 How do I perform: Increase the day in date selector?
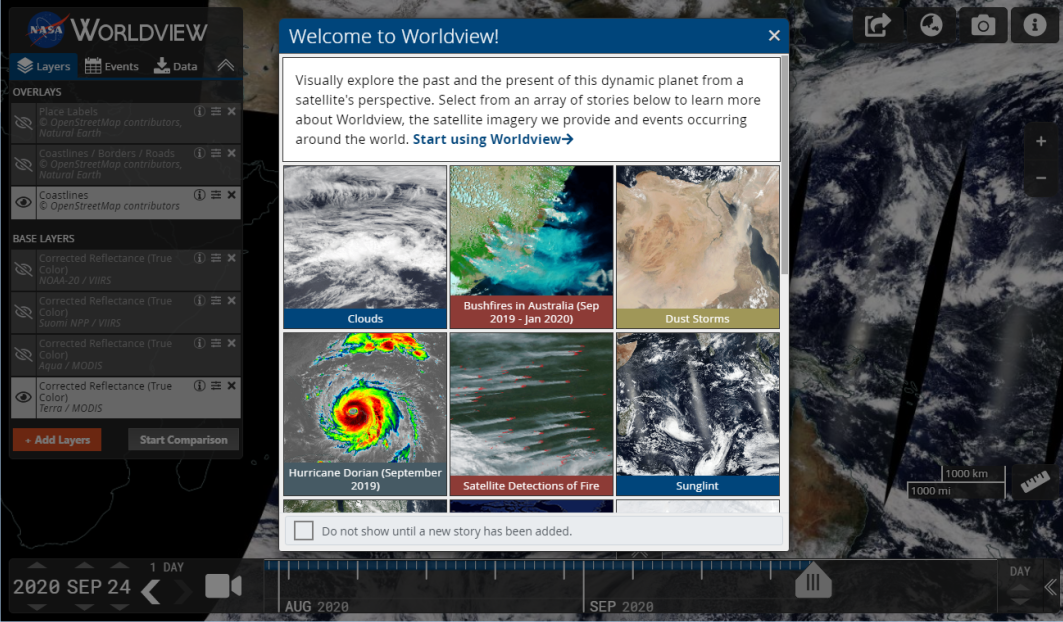119,566
